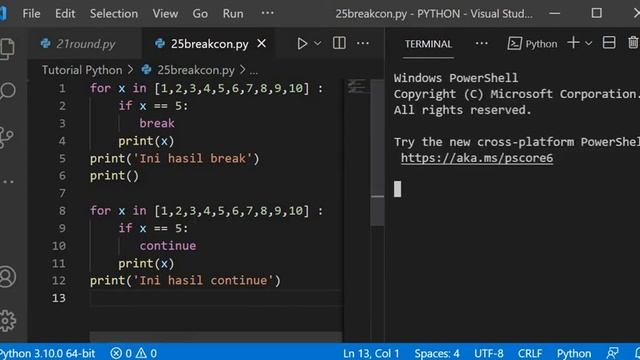Select the TERMINAL panel tab
Viewport: 640px width, 360px height.
pyautogui.click(x=428, y=44)
